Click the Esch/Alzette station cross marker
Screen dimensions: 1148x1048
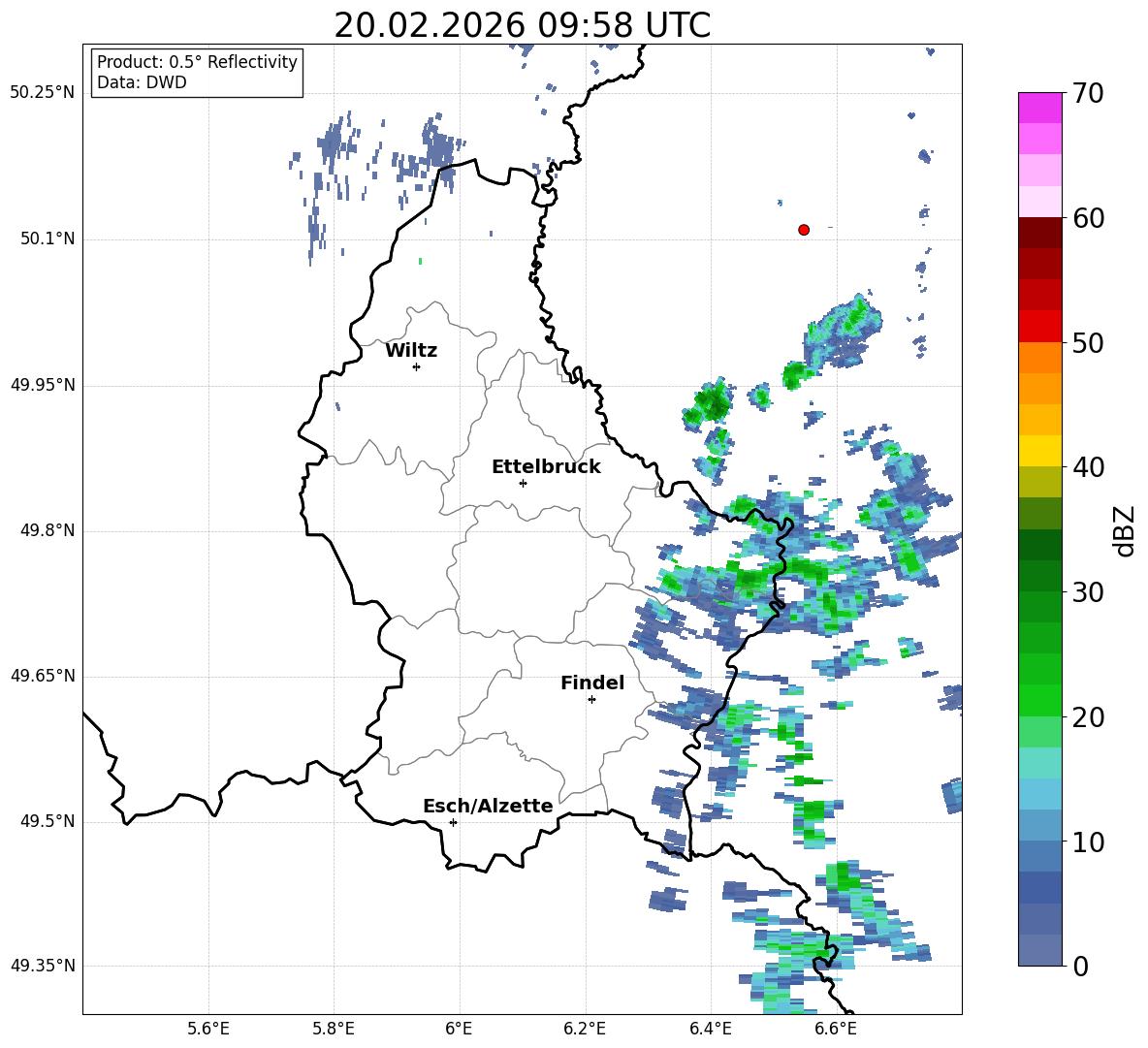click(x=453, y=822)
